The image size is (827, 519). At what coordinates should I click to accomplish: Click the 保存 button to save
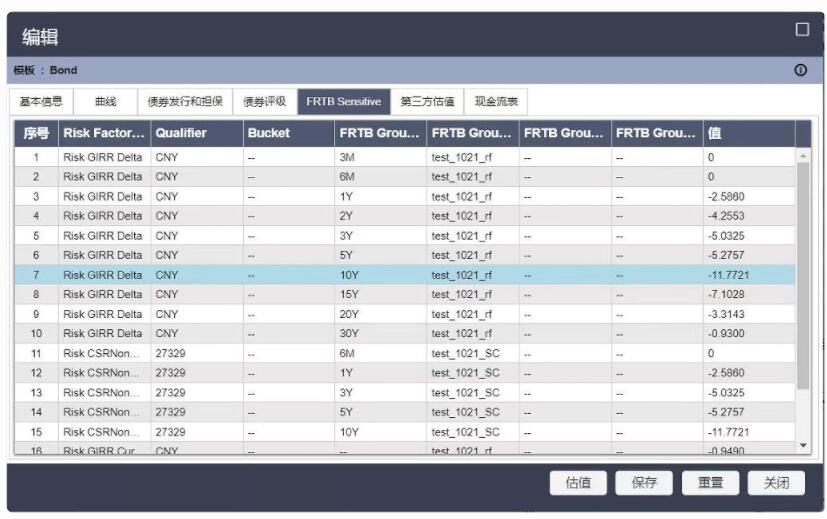pos(644,483)
